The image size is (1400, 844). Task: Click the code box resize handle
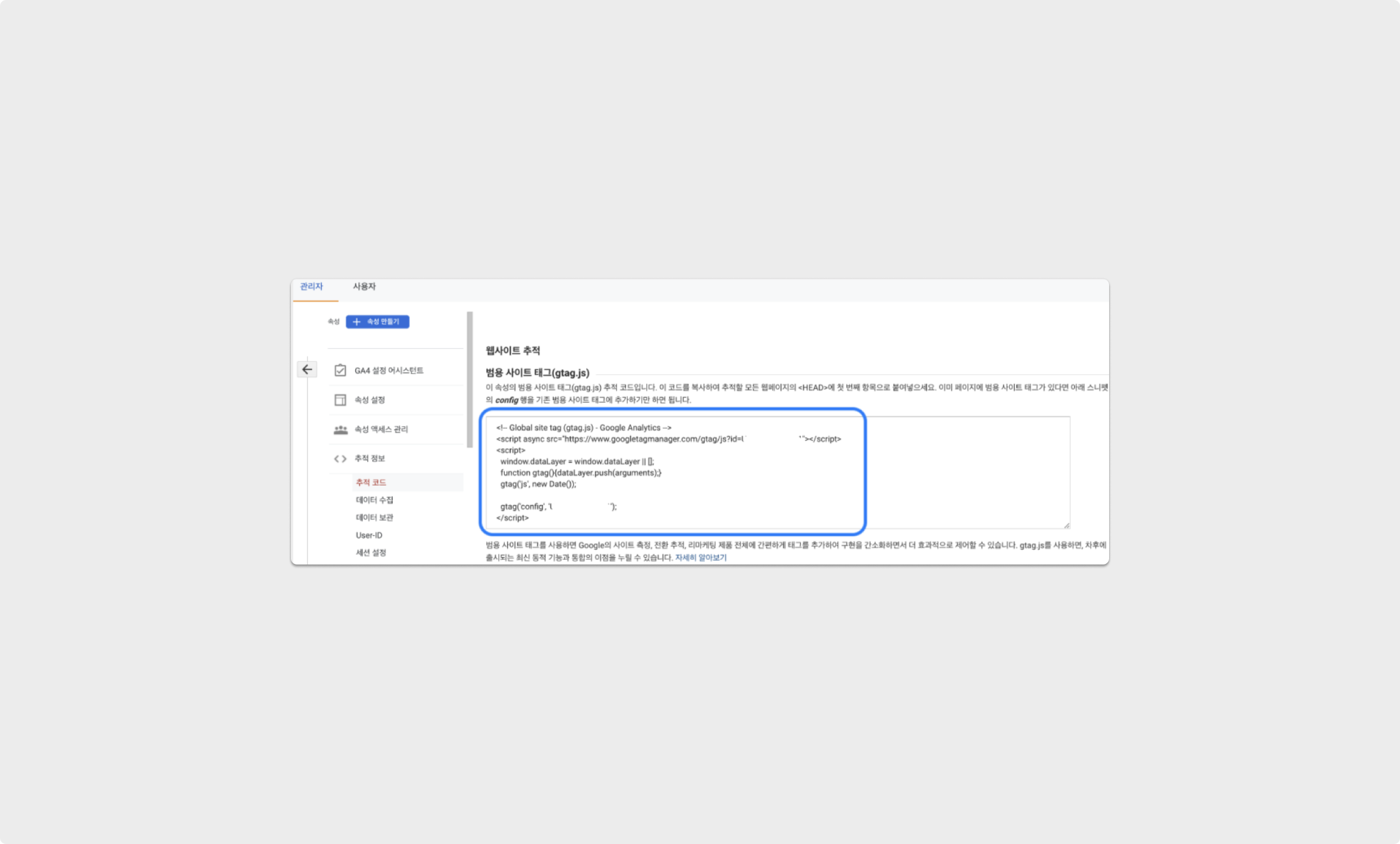pos(1067,526)
